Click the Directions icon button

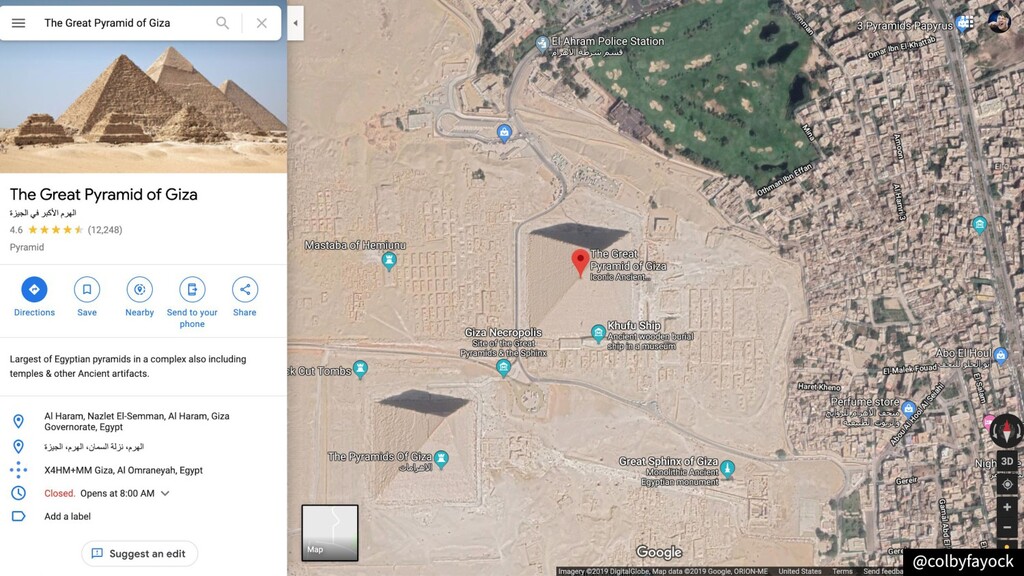pyautogui.click(x=34, y=289)
